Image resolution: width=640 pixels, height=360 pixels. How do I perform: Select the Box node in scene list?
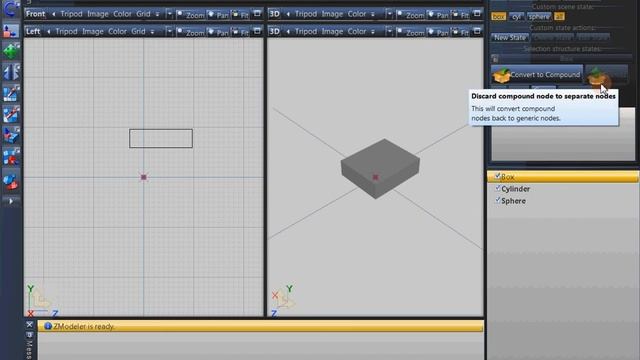(563, 177)
